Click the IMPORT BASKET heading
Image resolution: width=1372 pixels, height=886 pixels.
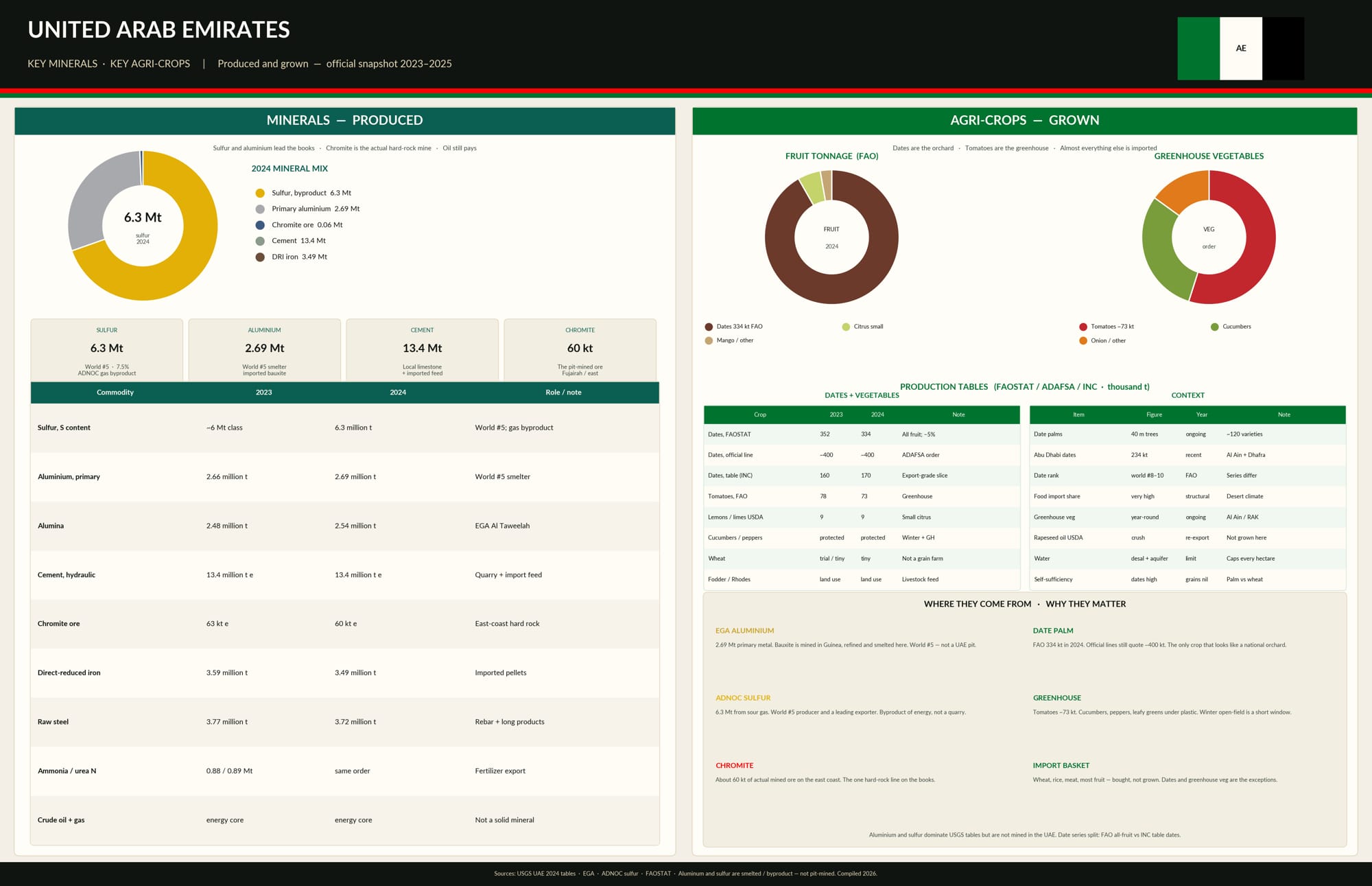[1061, 766]
